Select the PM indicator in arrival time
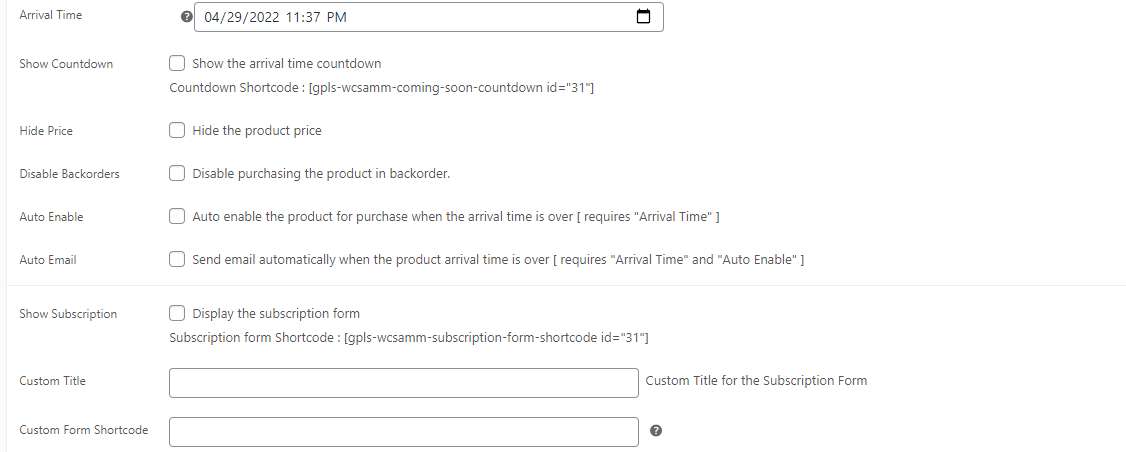The image size is (1126, 452). tap(337, 17)
